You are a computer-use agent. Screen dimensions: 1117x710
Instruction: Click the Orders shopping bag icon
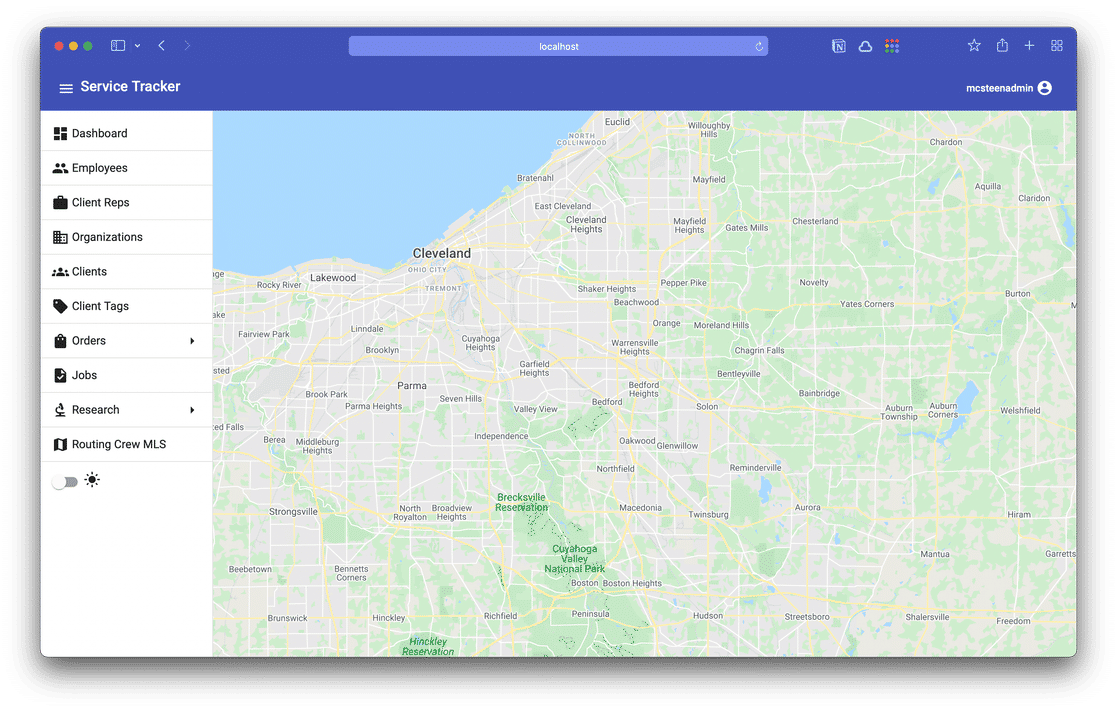click(60, 340)
